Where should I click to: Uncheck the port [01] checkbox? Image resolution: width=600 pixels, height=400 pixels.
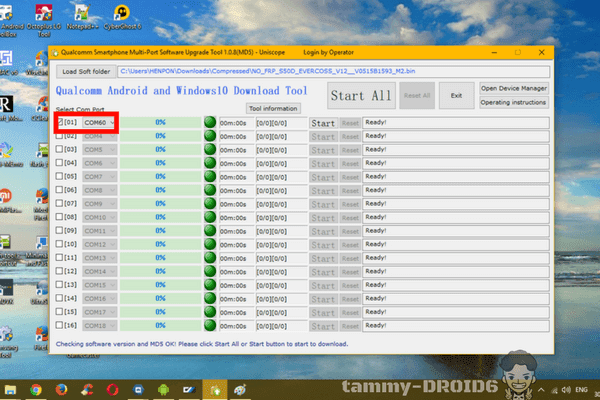[x=60, y=122]
